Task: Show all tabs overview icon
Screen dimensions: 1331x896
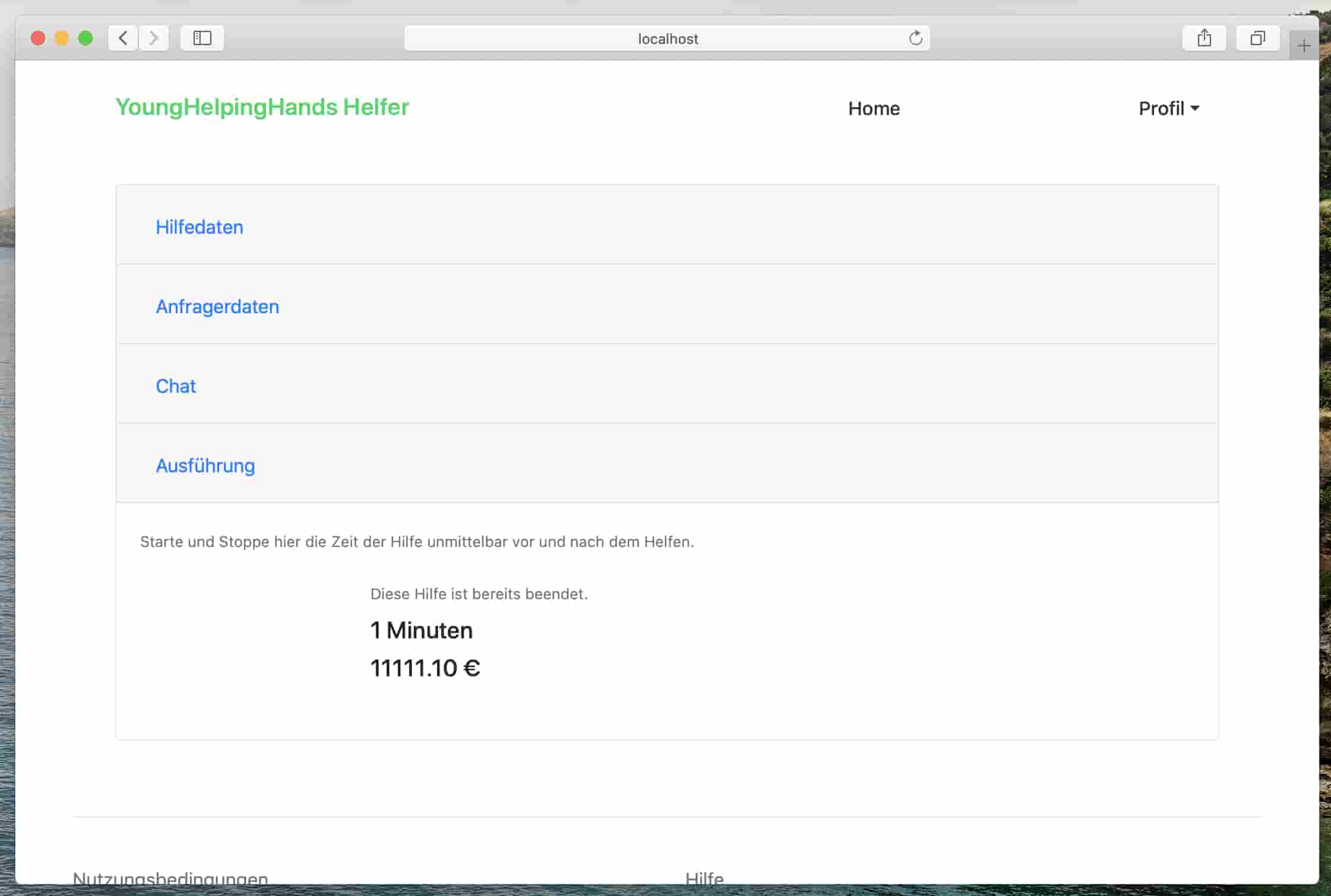Action: 1257,38
